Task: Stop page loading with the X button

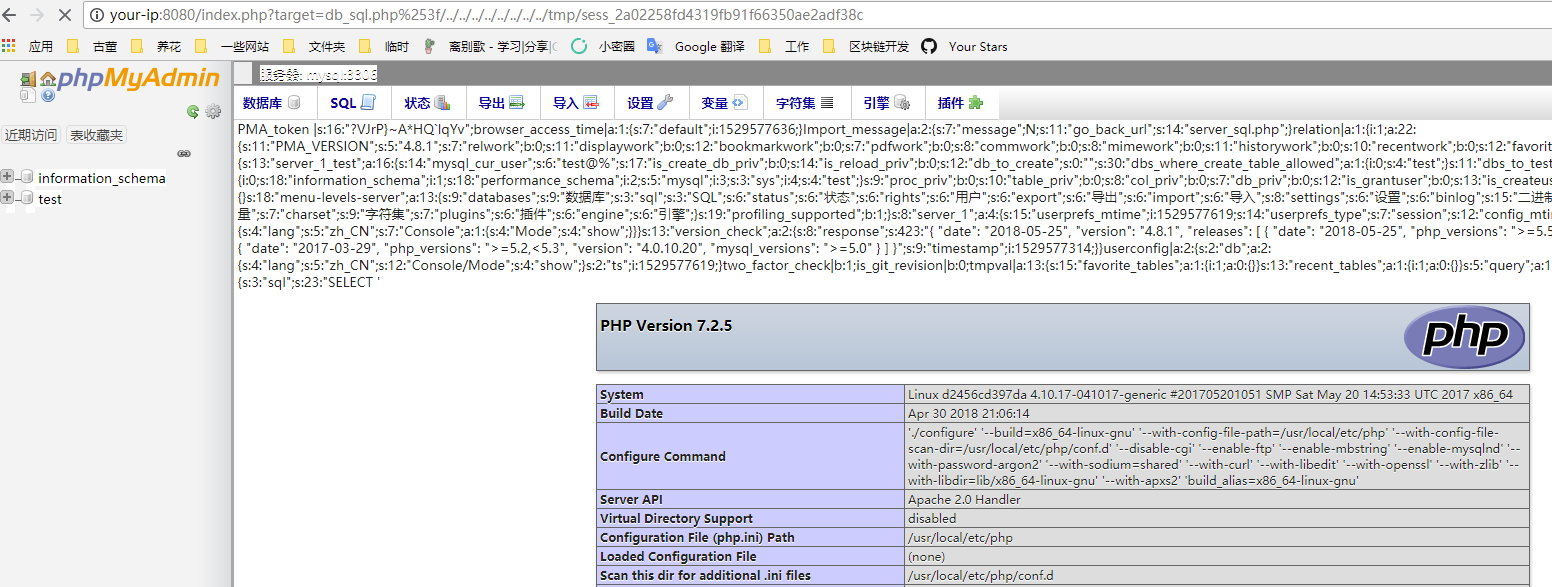Action: tap(64, 15)
